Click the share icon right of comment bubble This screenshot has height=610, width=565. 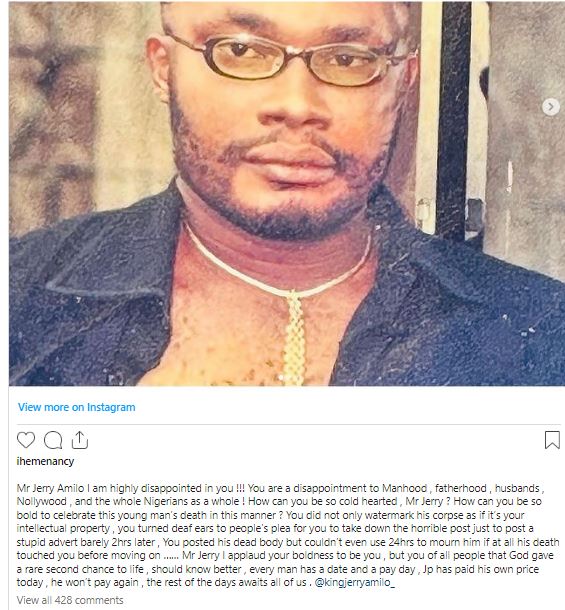point(80,440)
